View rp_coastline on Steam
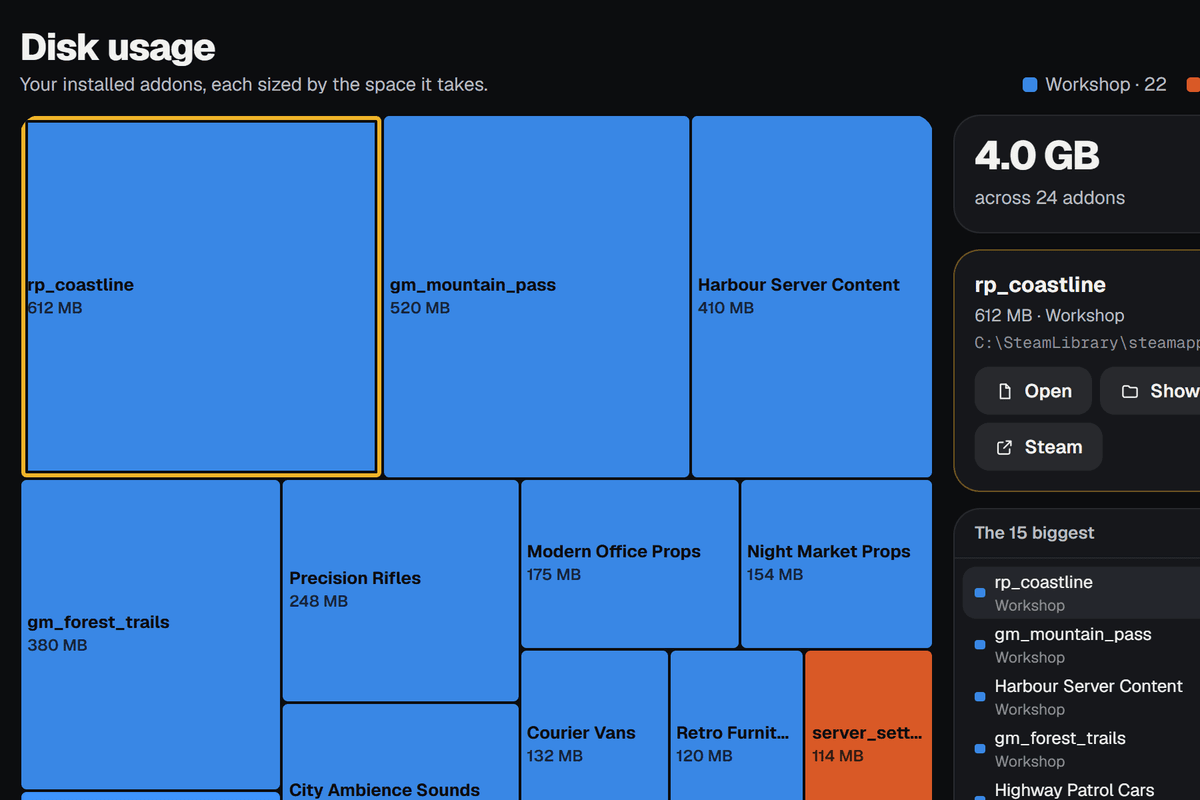Image resolution: width=1200 pixels, height=800 pixels. [x=1039, y=447]
